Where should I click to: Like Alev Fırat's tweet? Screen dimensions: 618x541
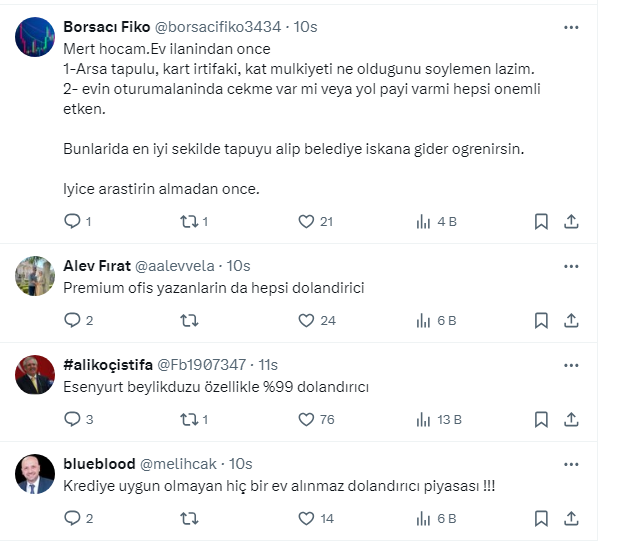click(x=307, y=320)
